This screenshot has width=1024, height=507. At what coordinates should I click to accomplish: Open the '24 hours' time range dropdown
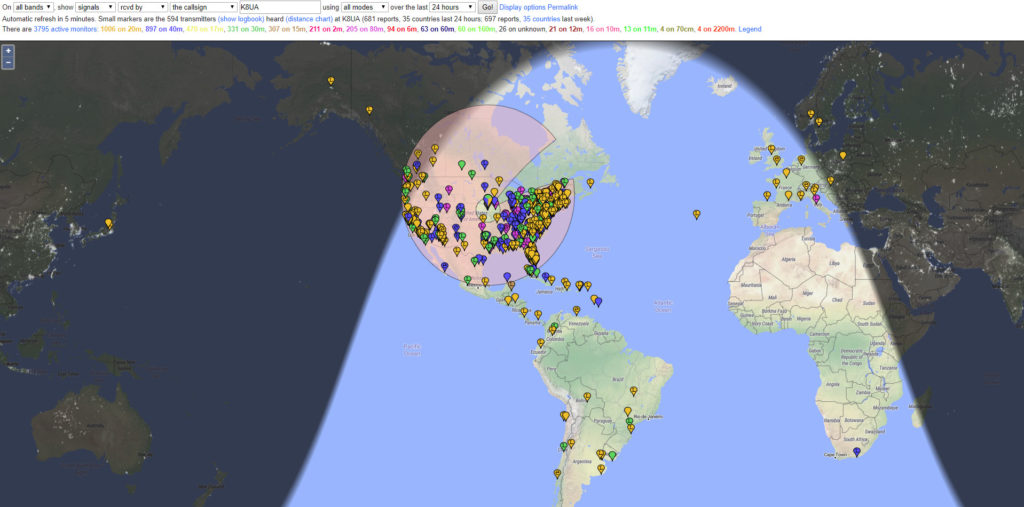(452, 7)
